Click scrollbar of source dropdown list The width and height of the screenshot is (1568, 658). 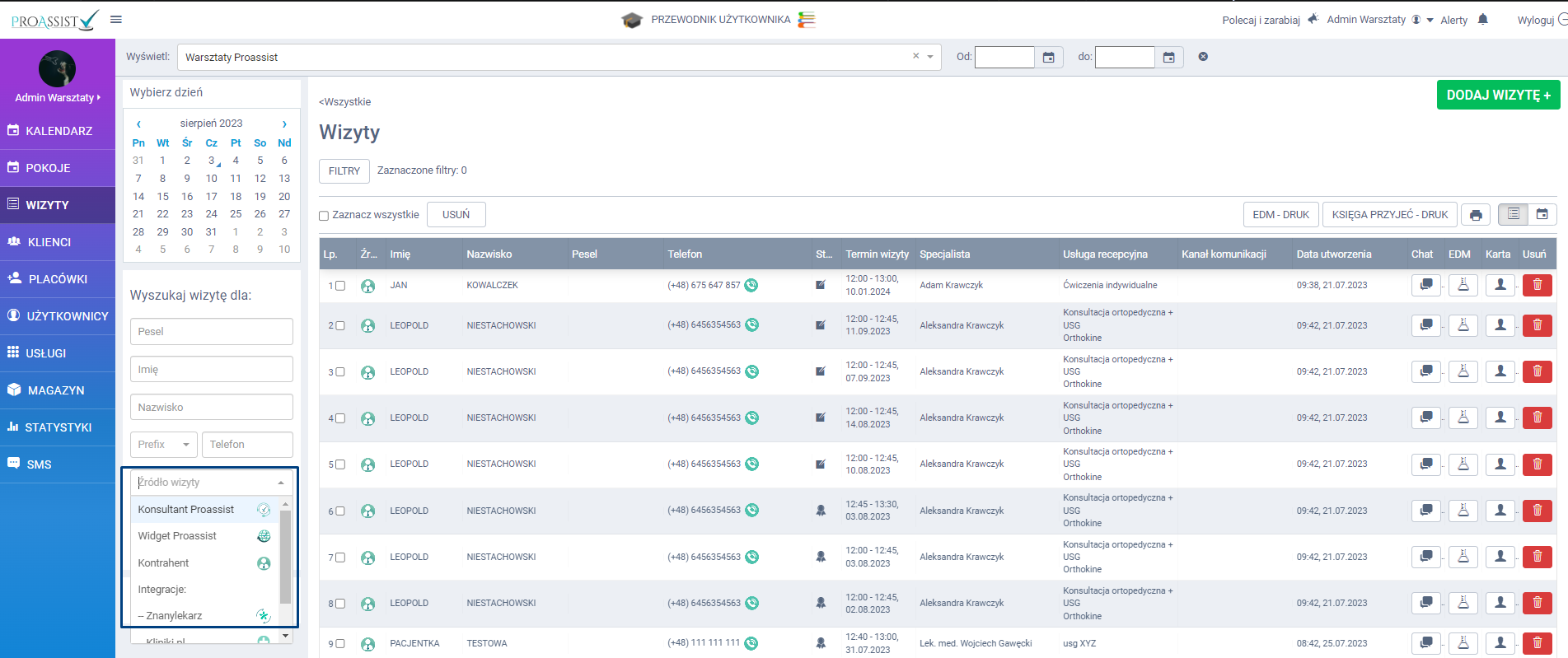pos(285,558)
